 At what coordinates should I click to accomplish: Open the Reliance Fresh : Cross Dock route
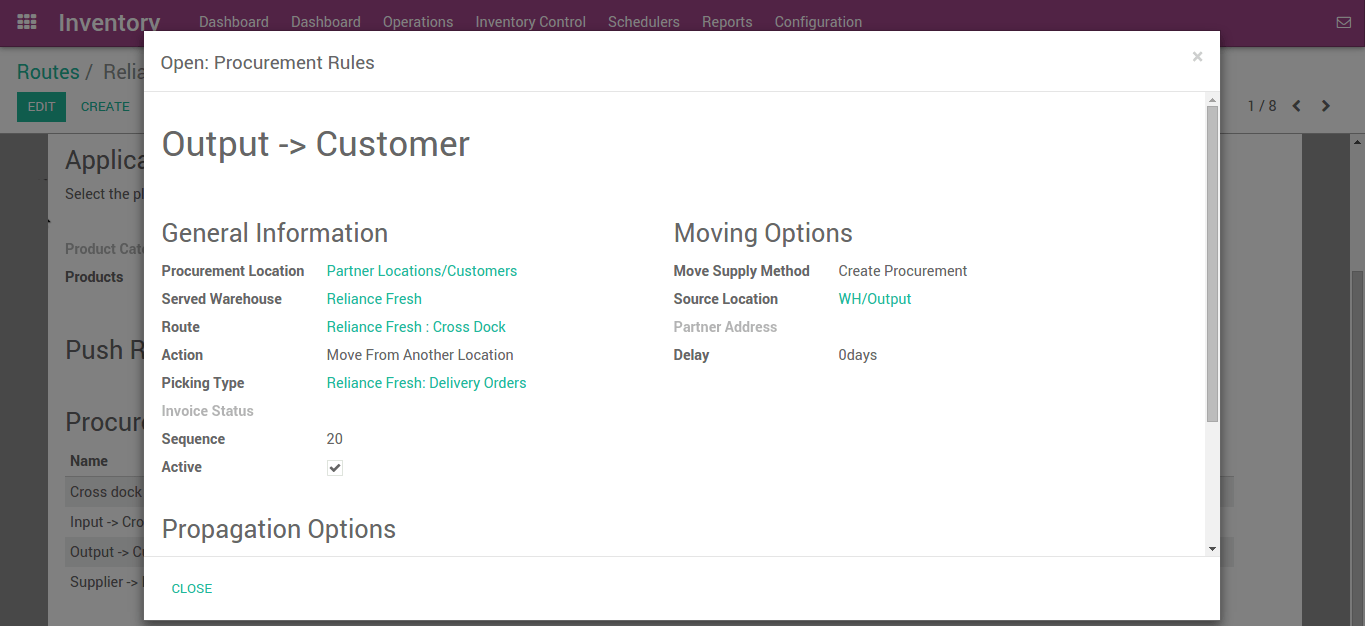(416, 326)
